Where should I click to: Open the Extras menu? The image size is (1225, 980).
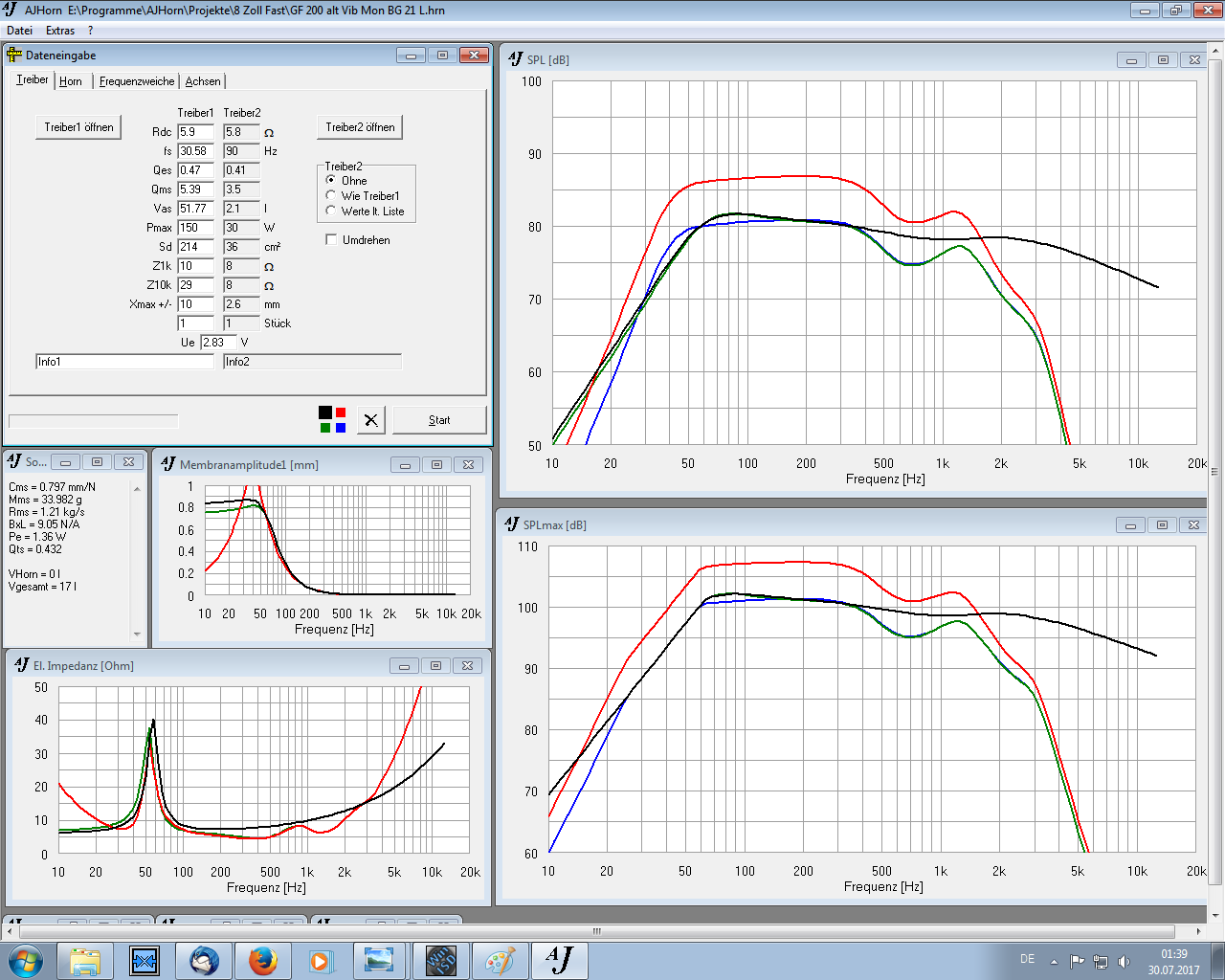[60, 31]
